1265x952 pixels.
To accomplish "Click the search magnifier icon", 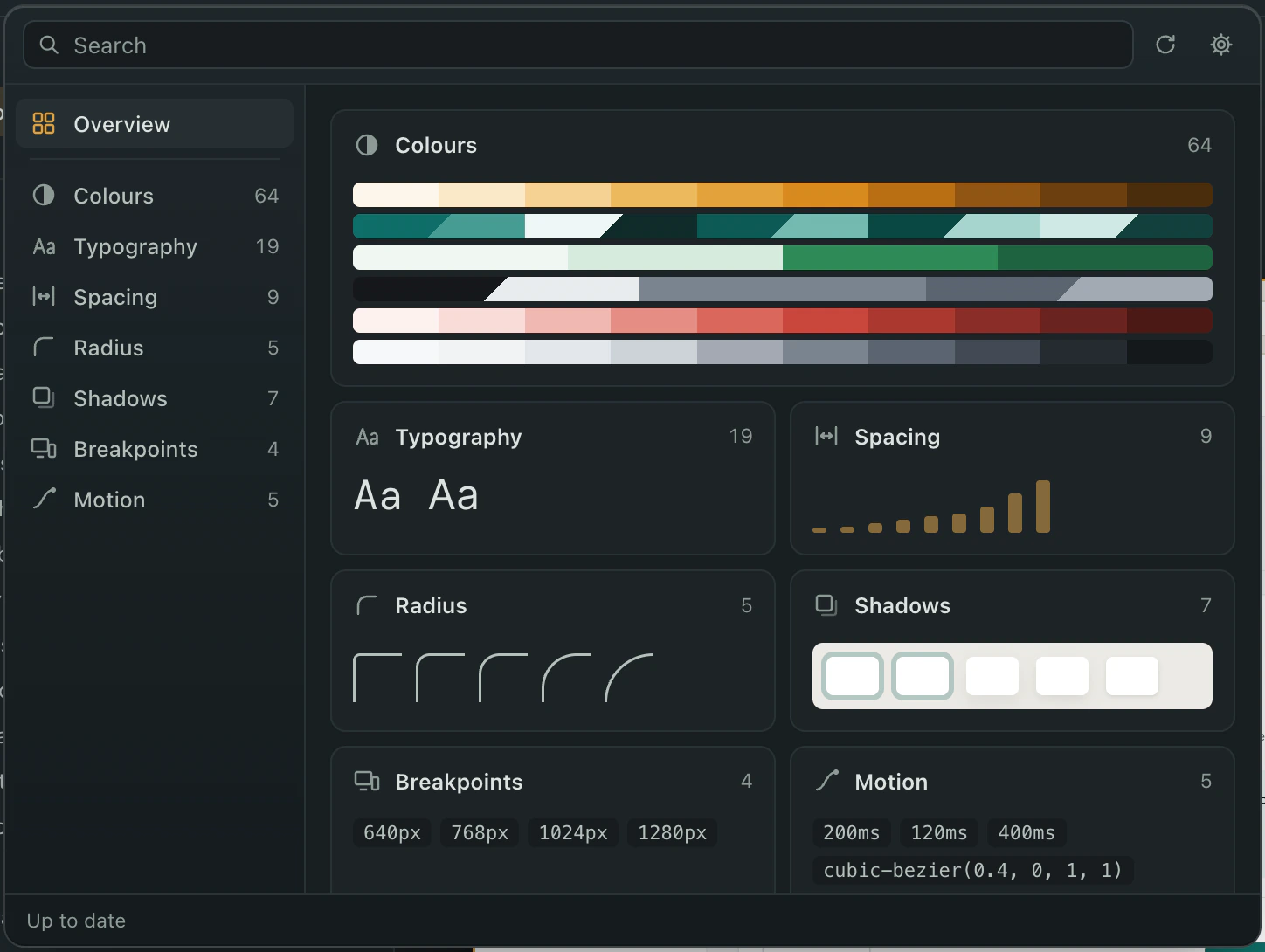I will (50, 45).
